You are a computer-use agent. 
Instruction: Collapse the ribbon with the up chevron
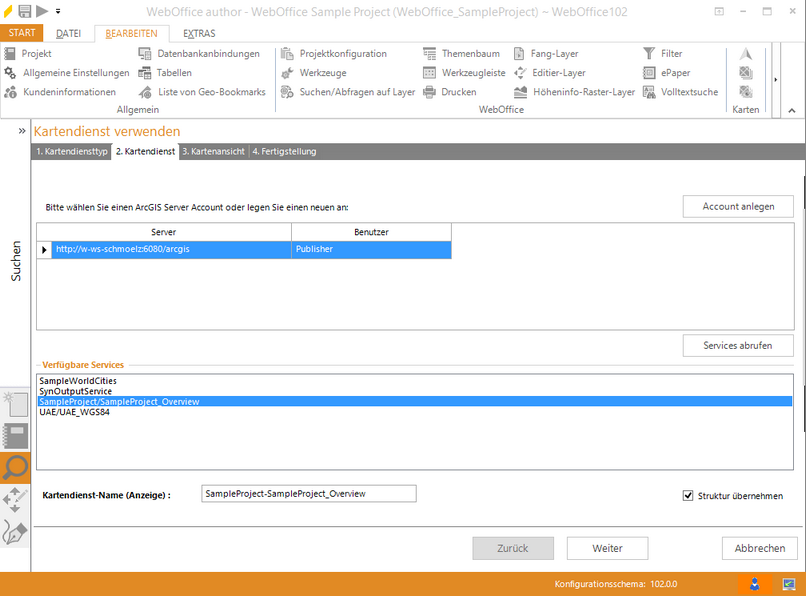[x=792, y=110]
